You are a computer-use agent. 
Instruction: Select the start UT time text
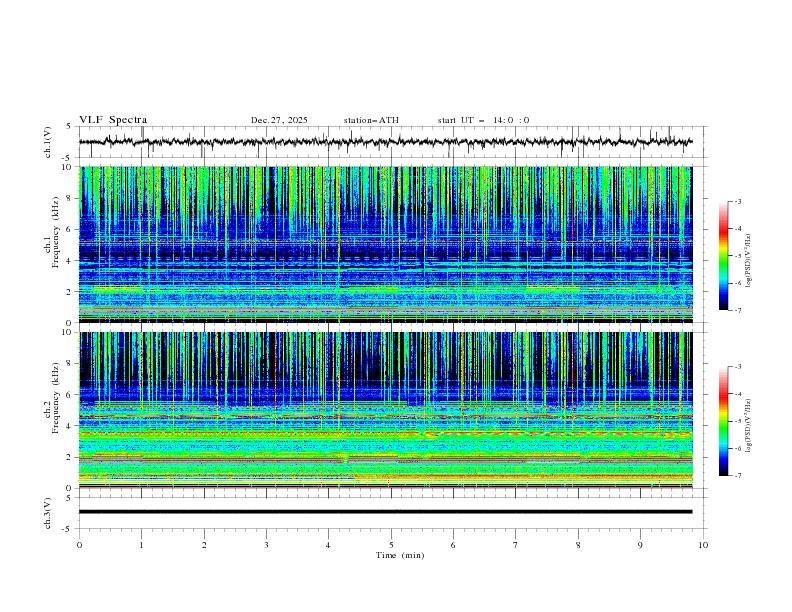tap(483, 120)
